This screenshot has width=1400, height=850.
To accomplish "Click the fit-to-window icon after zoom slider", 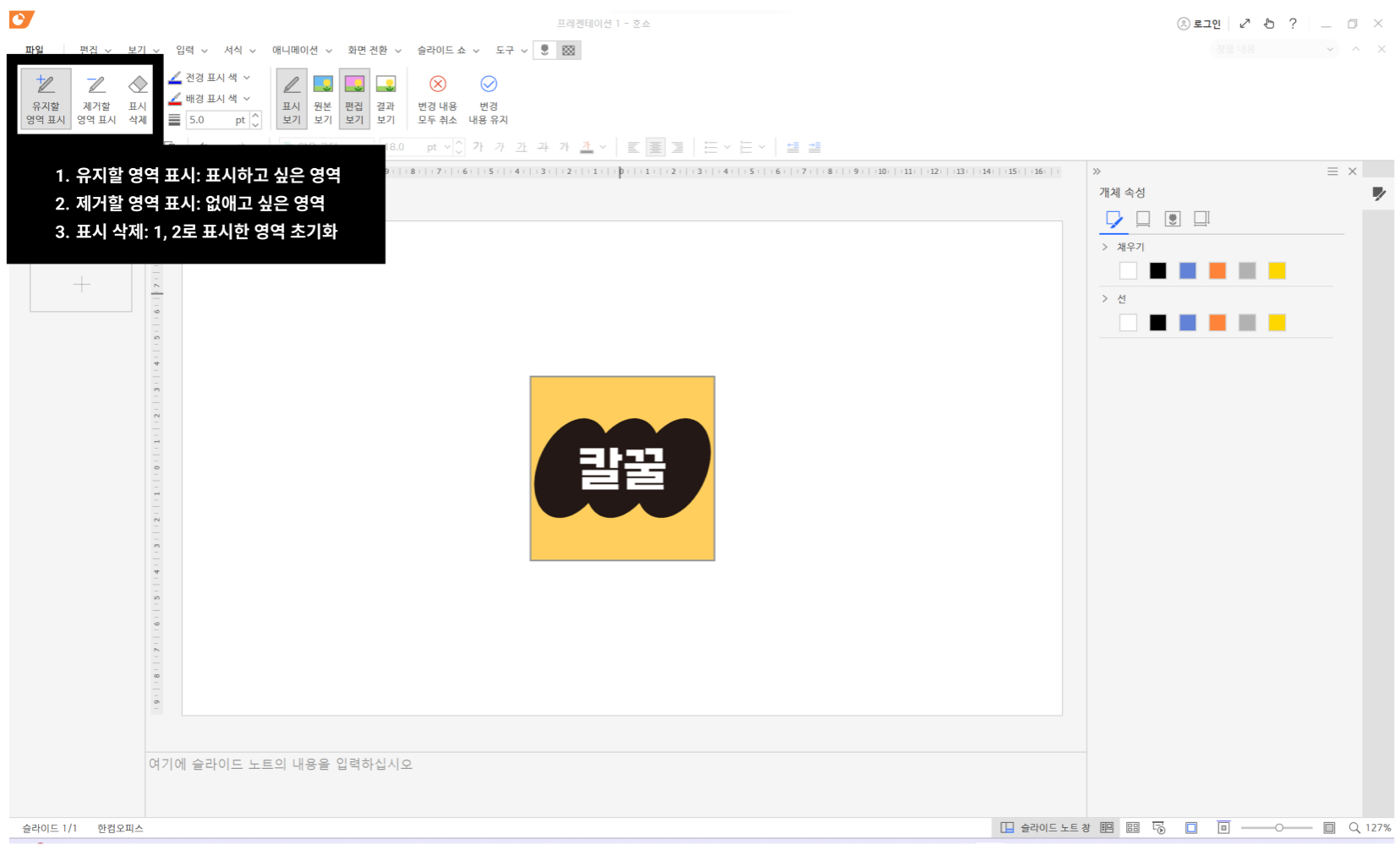I will click(x=1329, y=828).
